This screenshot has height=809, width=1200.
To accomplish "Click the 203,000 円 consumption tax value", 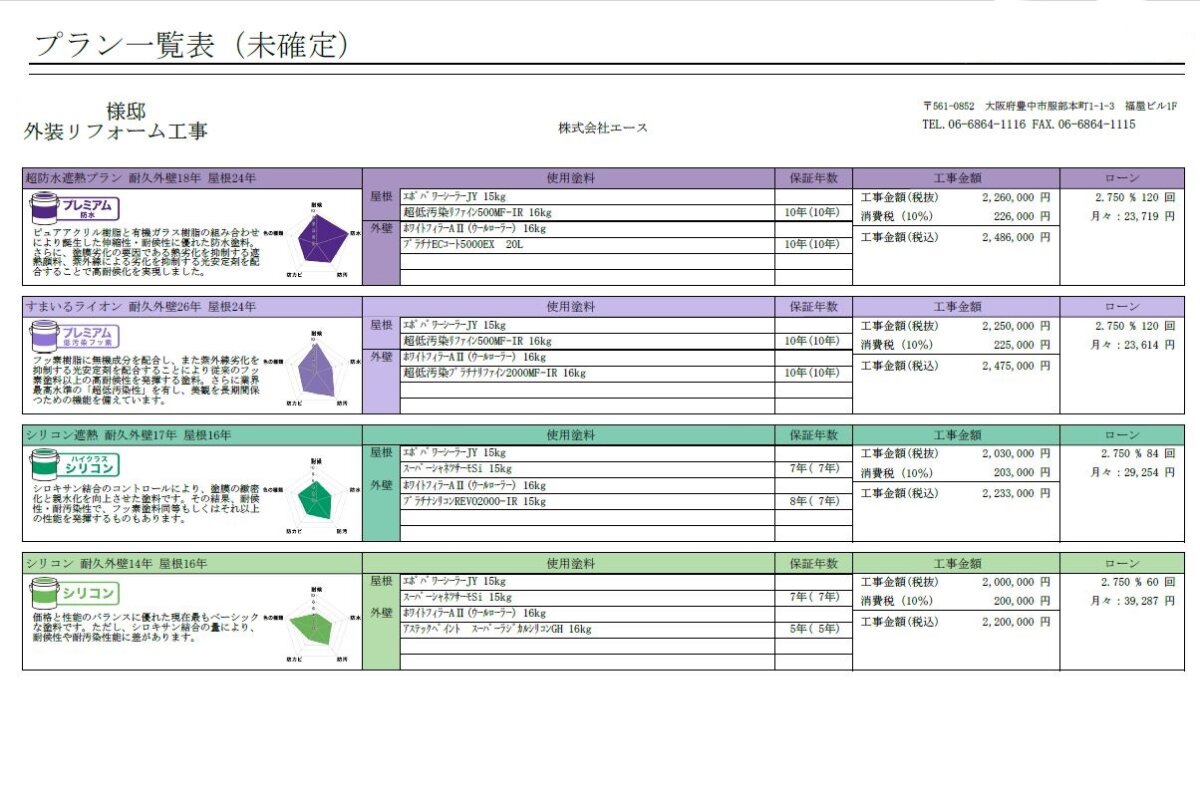I will [x=1021, y=472].
